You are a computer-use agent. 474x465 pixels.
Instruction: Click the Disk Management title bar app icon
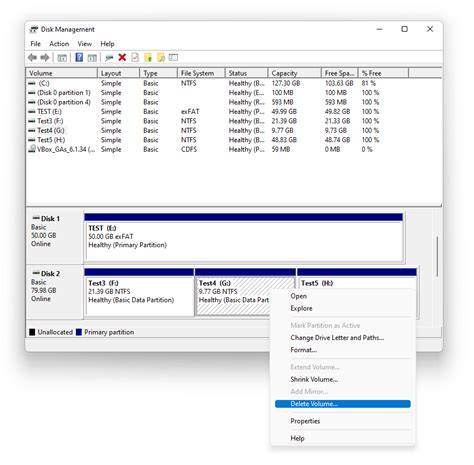(x=33, y=29)
